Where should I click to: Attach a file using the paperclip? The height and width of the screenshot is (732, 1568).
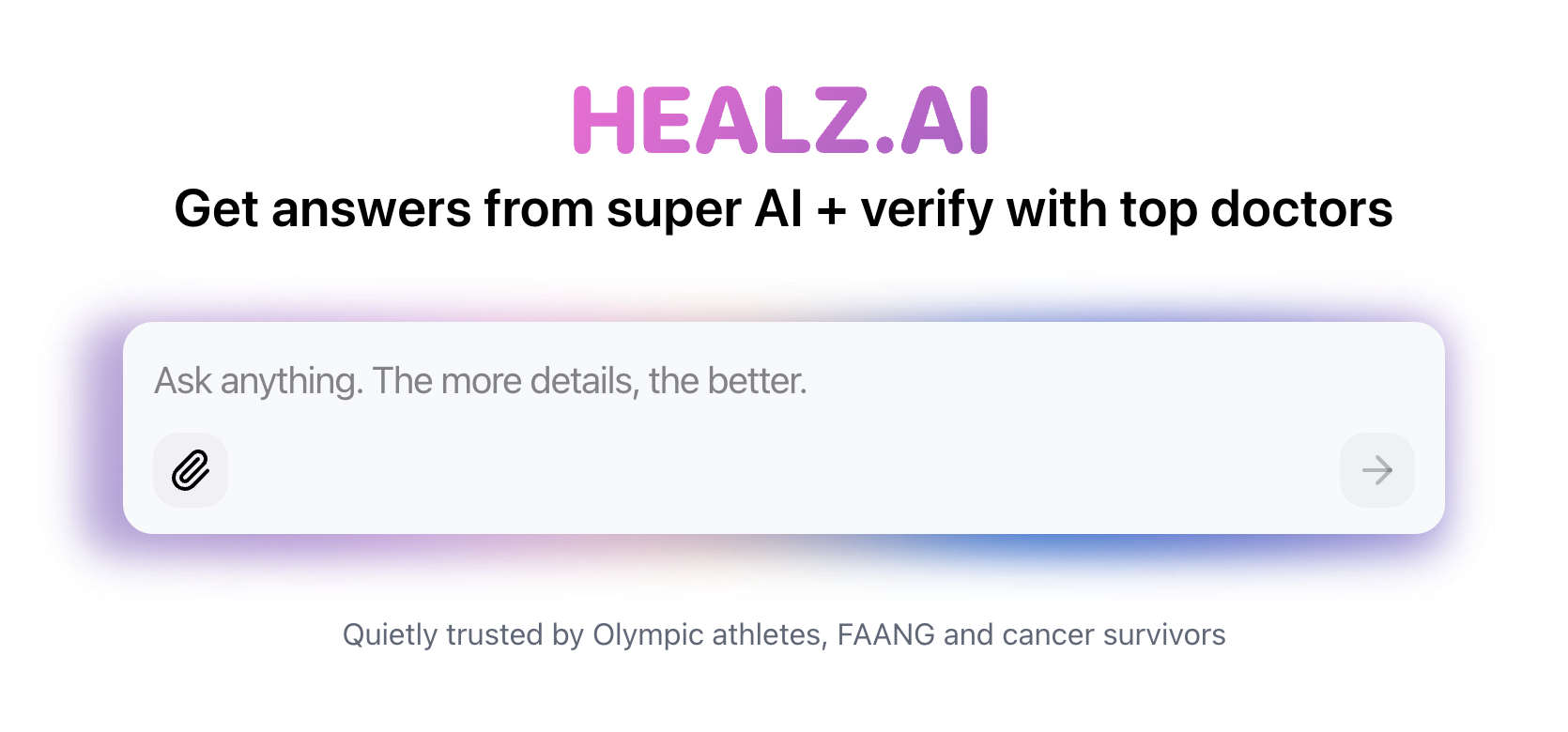(191, 470)
